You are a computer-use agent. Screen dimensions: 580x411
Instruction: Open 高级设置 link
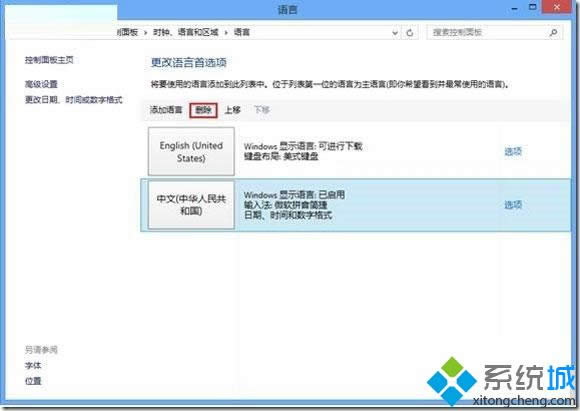41,84
